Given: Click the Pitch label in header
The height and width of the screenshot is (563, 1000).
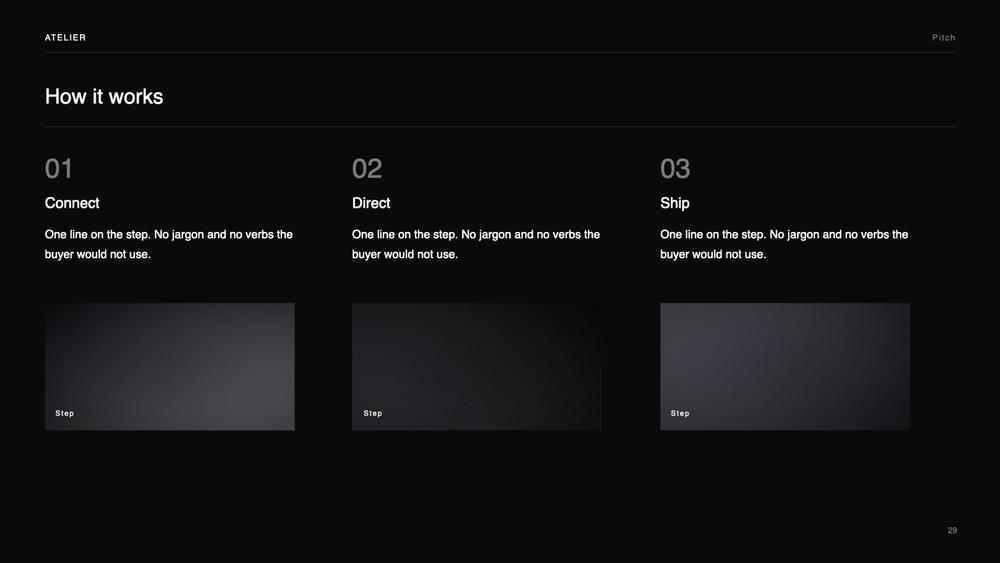Looking at the screenshot, I should point(943,38).
